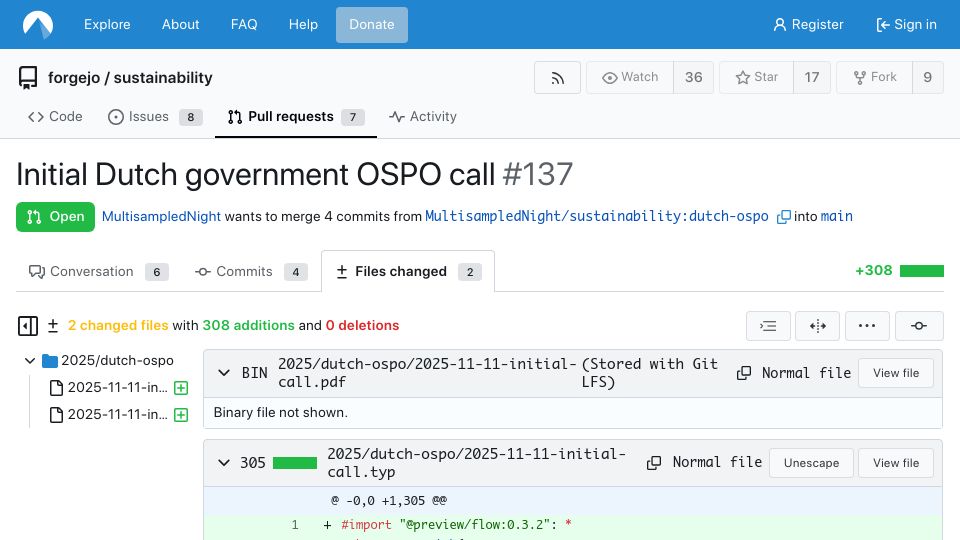Image resolution: width=960 pixels, height=540 pixels.
Task: Click the Unescape button
Action: (811, 463)
